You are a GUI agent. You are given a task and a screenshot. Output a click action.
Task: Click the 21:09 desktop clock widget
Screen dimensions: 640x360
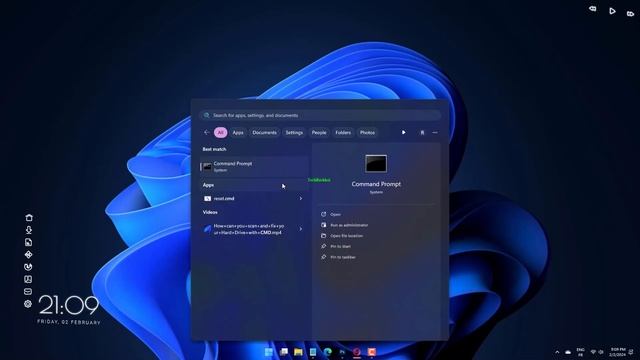[69, 305]
